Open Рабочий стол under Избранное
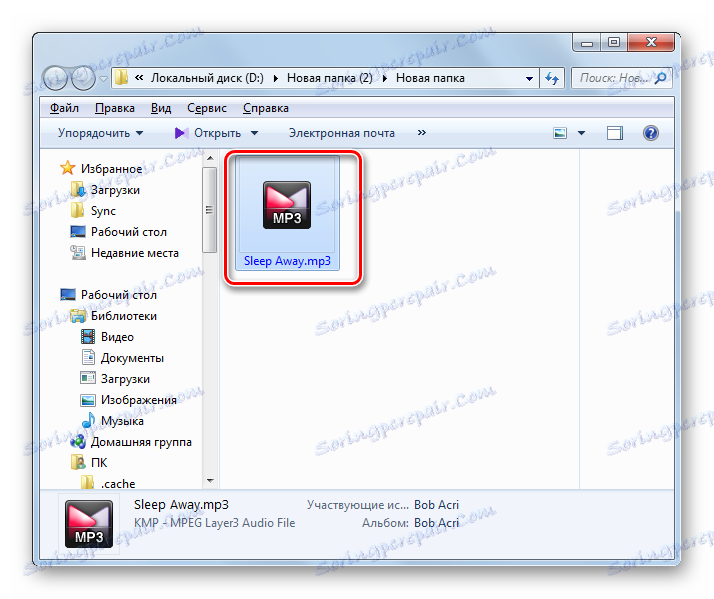The width and height of the screenshot is (714, 599). point(129,232)
